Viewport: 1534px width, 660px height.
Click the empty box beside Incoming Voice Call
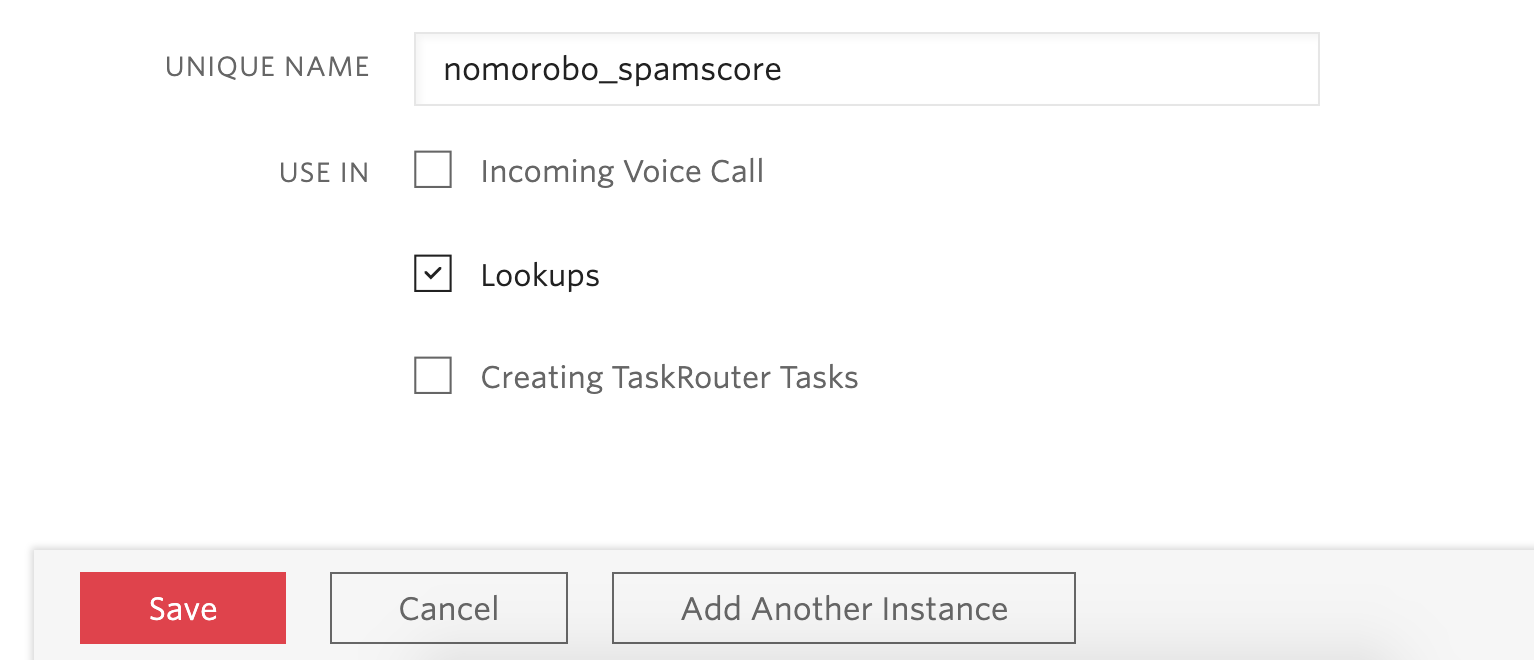pos(433,170)
